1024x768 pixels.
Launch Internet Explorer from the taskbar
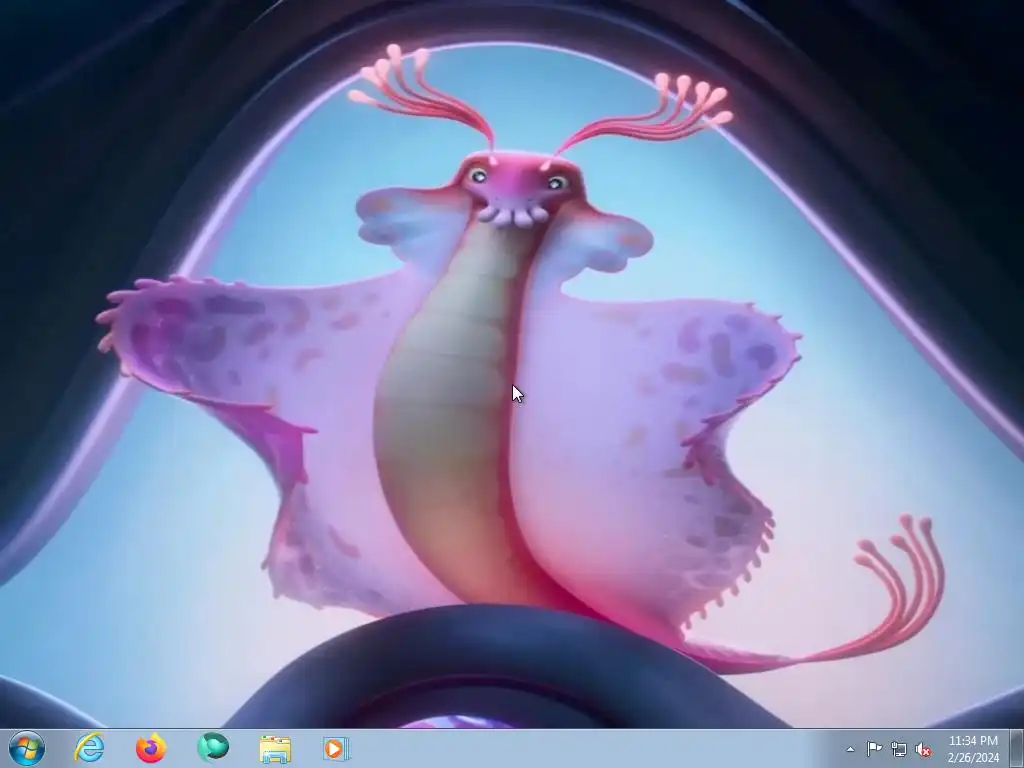[x=89, y=748]
